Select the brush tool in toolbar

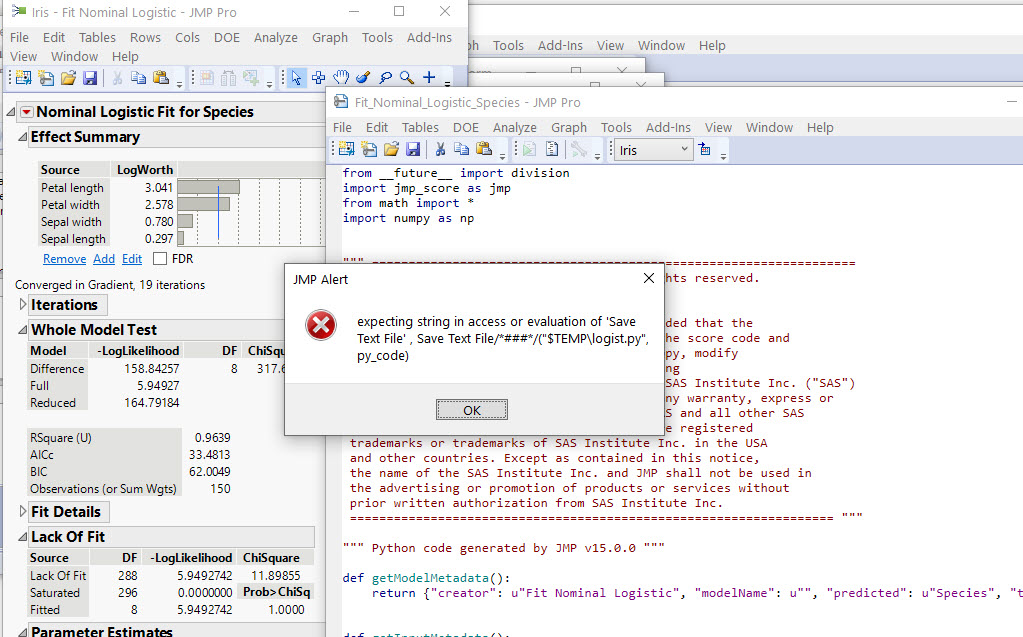(362, 78)
